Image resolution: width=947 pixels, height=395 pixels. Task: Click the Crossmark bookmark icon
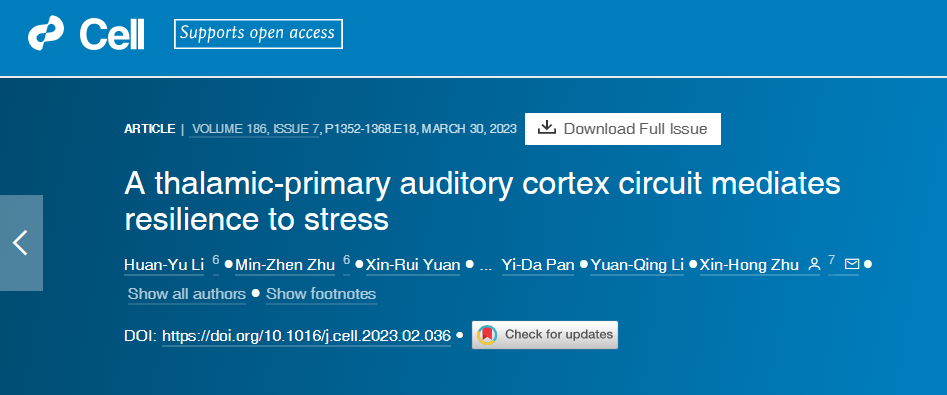pos(487,335)
